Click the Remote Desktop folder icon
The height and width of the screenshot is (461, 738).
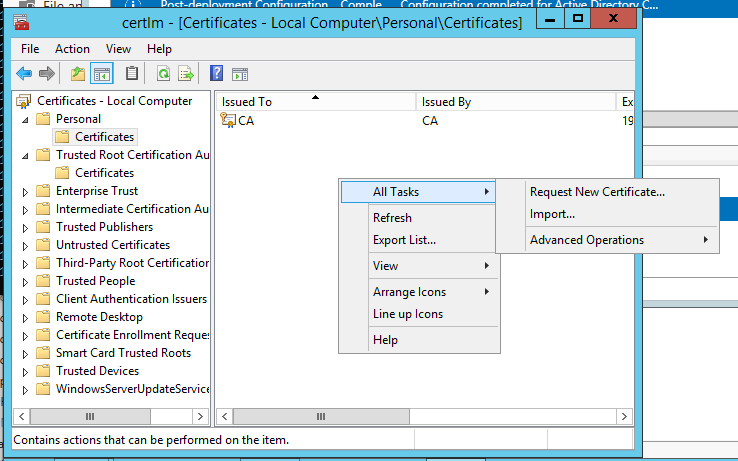click(43, 317)
